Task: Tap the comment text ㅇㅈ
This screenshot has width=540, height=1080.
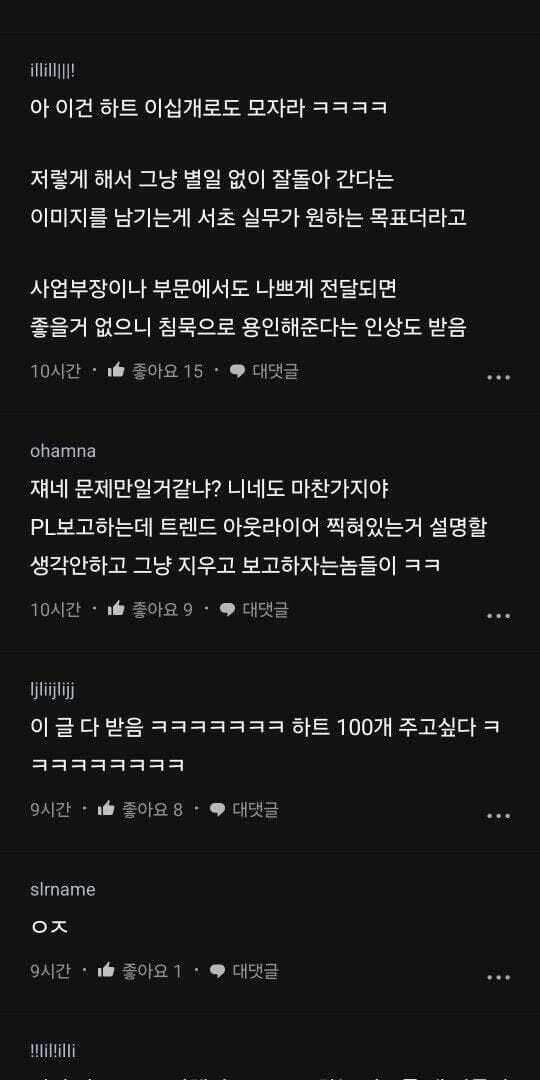Action: click(50, 928)
